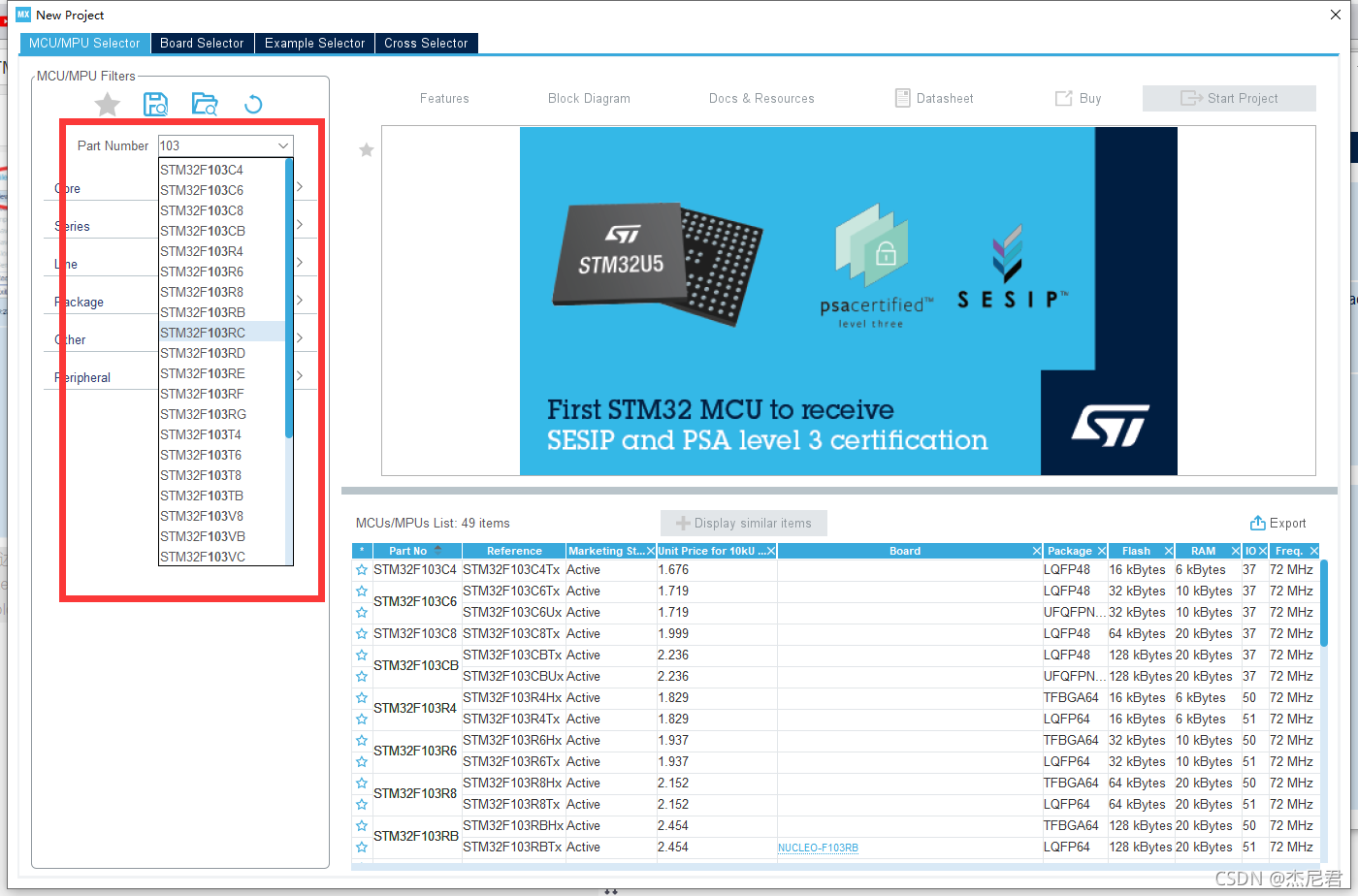The height and width of the screenshot is (896, 1358).
Task: Sort by Flash column header
Action: coord(1136,551)
